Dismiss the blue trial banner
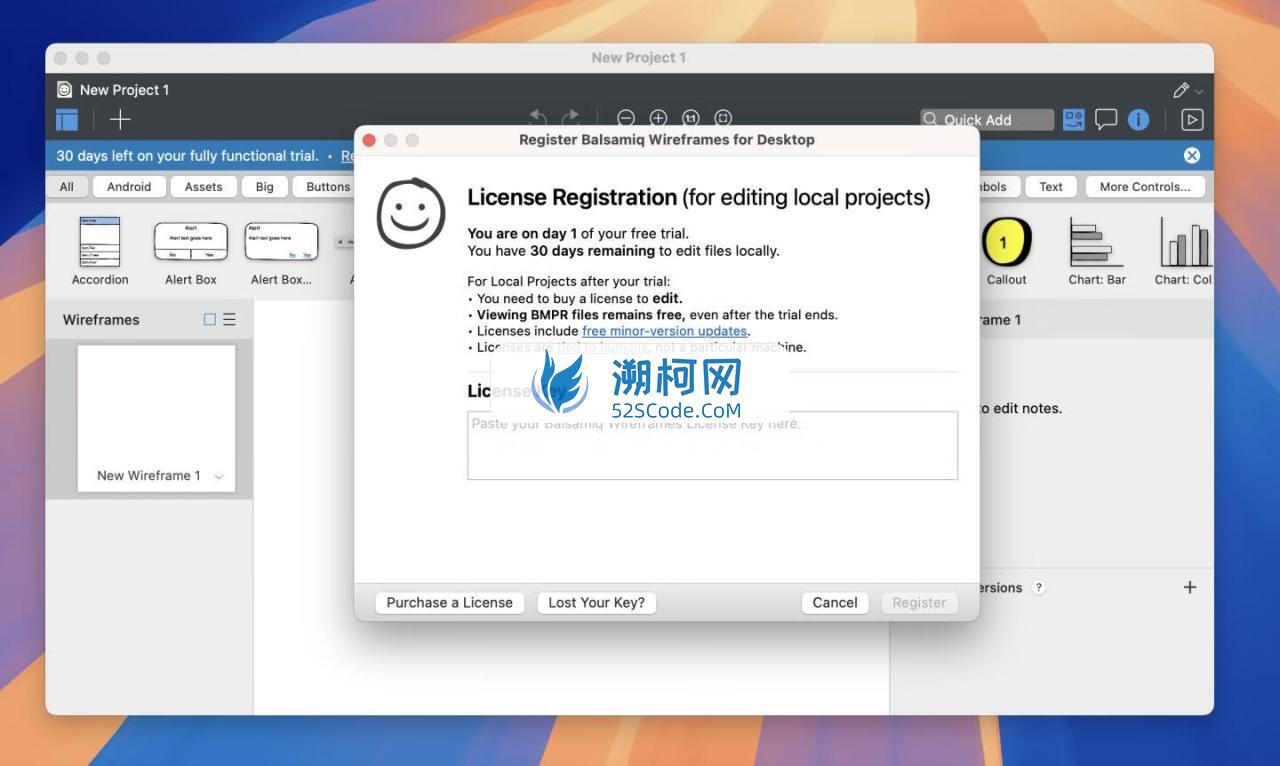The height and width of the screenshot is (766, 1280). [1192, 155]
